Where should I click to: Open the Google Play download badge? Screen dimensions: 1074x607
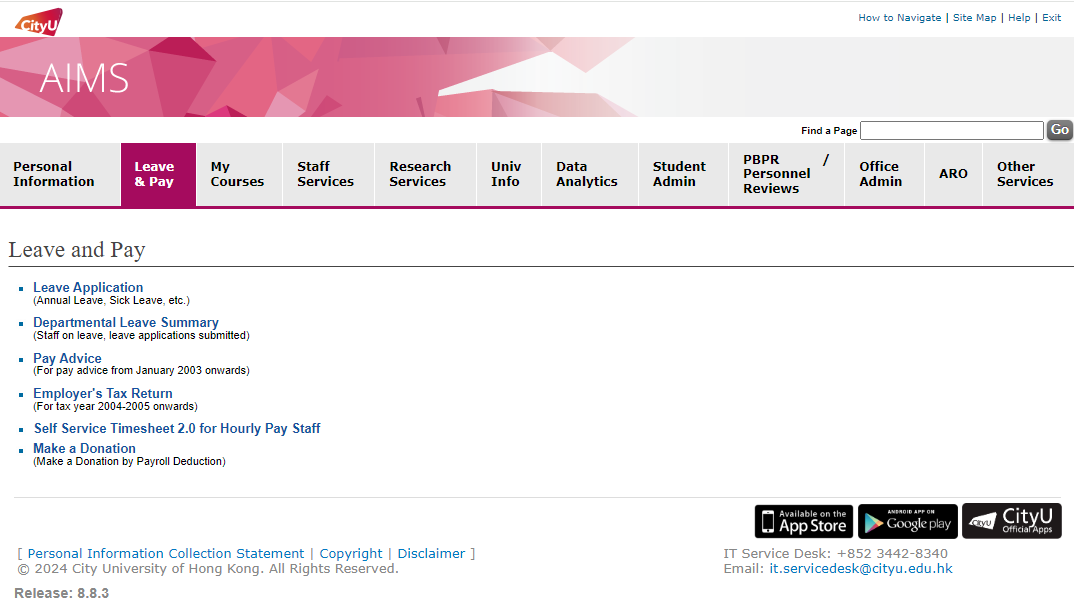[x=907, y=521]
